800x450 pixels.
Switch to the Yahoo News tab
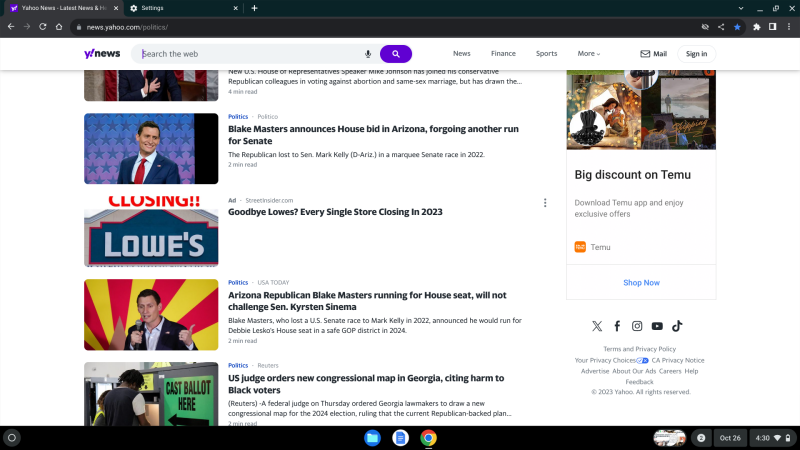63,8
